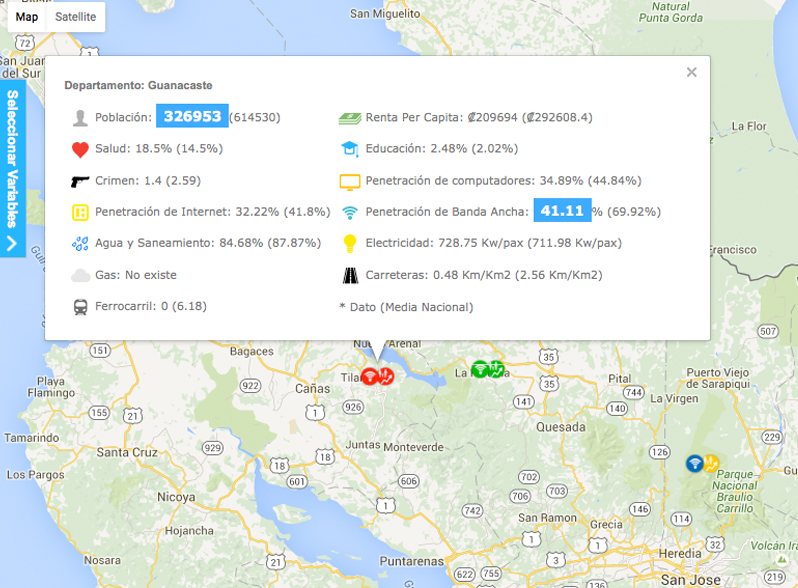Click the graduation cap Educación icon
Screen dimensions: 798x588
[349, 149]
